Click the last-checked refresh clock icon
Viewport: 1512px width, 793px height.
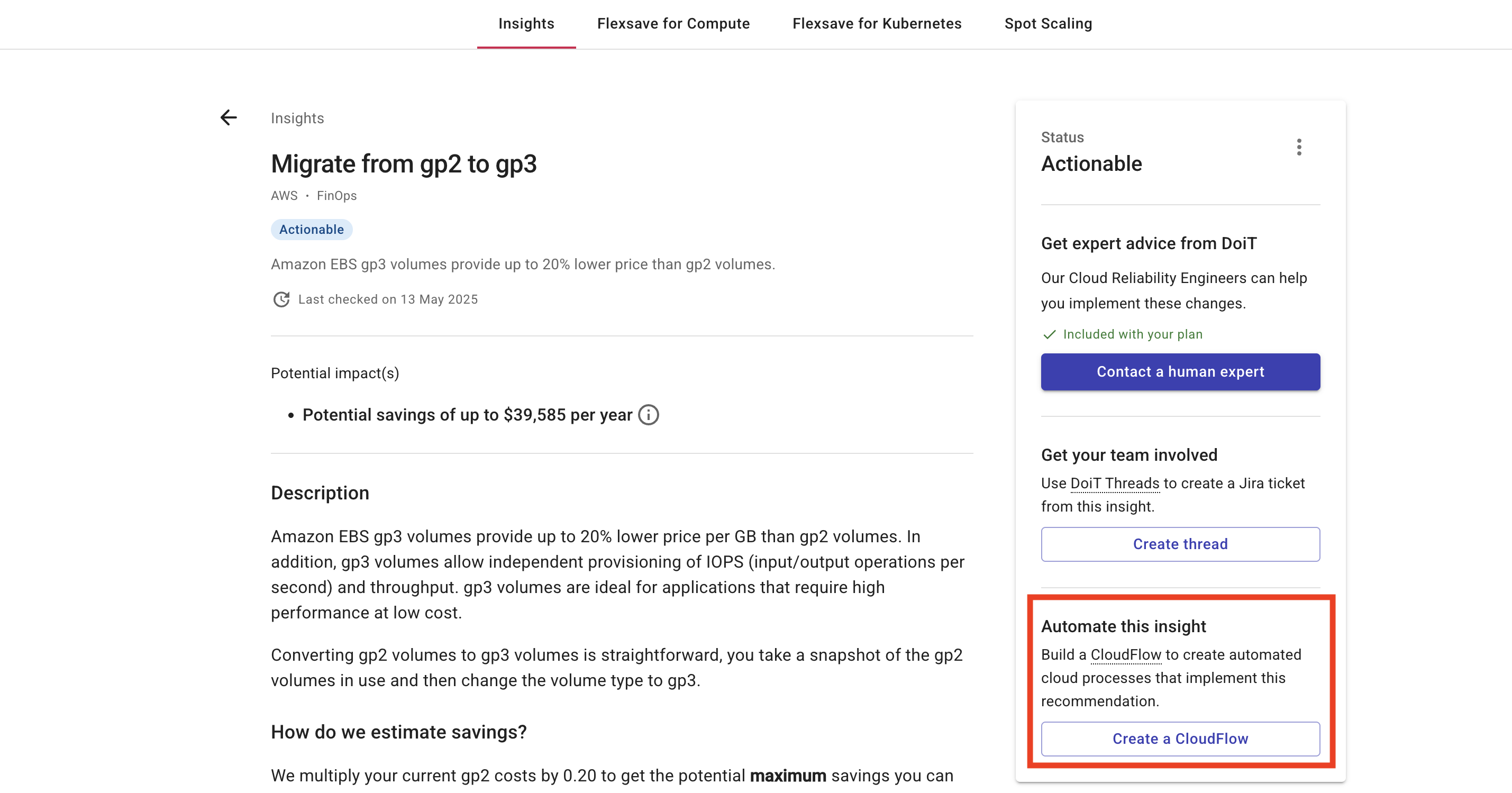[x=281, y=299]
